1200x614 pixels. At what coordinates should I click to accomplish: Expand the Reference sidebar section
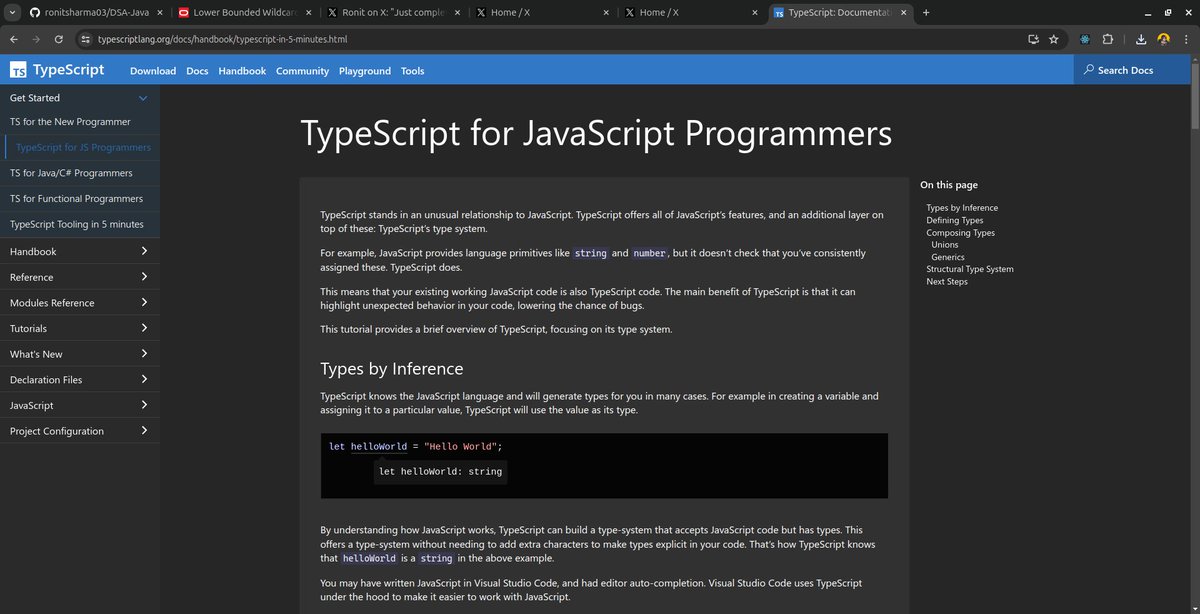pos(80,277)
